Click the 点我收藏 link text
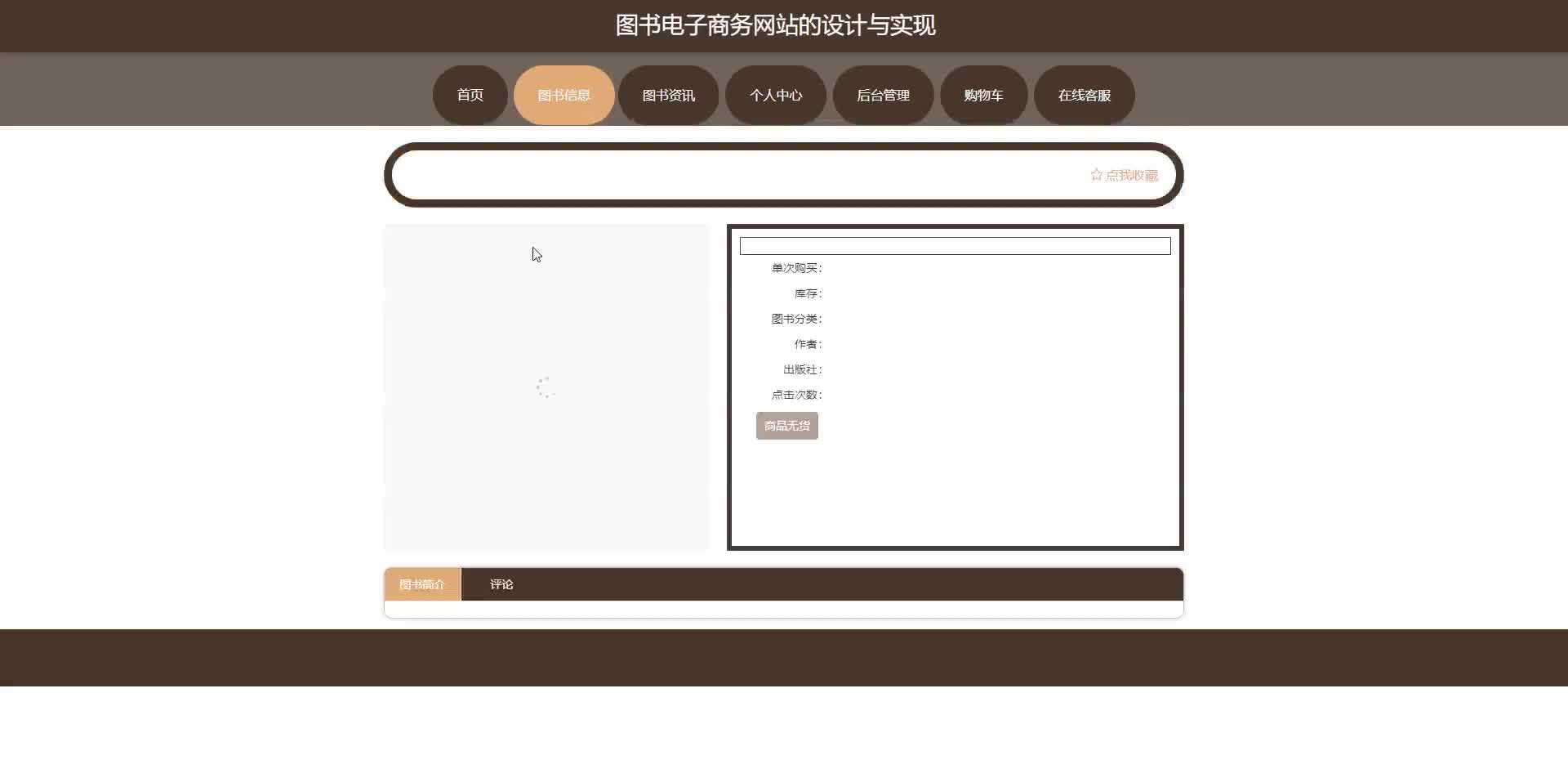 (x=1132, y=175)
